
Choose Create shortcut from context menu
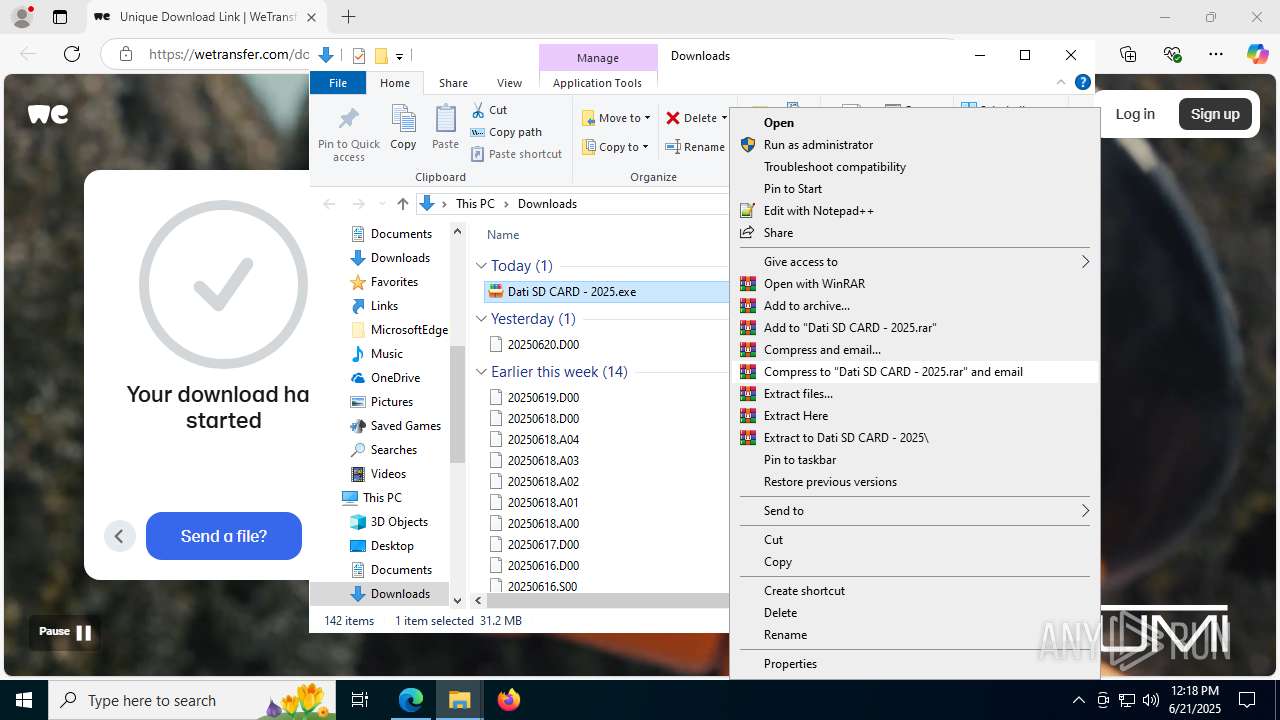coord(914,591)
